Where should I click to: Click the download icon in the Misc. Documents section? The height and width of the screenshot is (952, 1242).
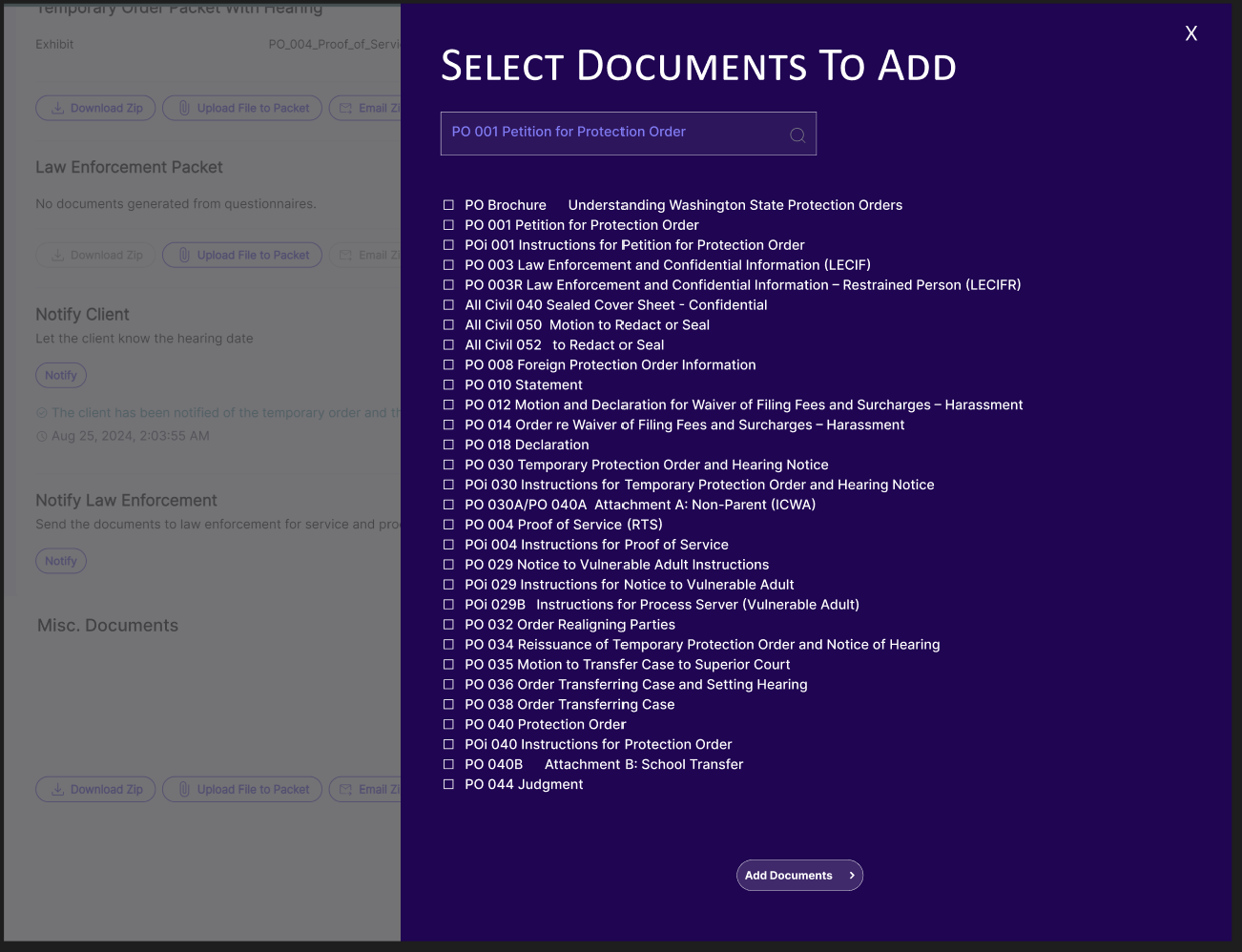(59, 789)
